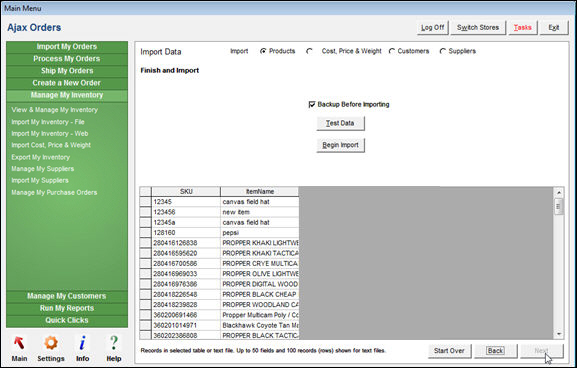Select the Customers radio button

point(392,51)
